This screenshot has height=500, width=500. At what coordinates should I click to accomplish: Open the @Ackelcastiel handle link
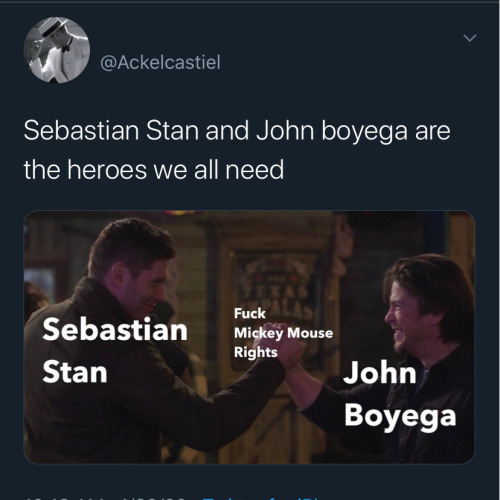pos(160,62)
